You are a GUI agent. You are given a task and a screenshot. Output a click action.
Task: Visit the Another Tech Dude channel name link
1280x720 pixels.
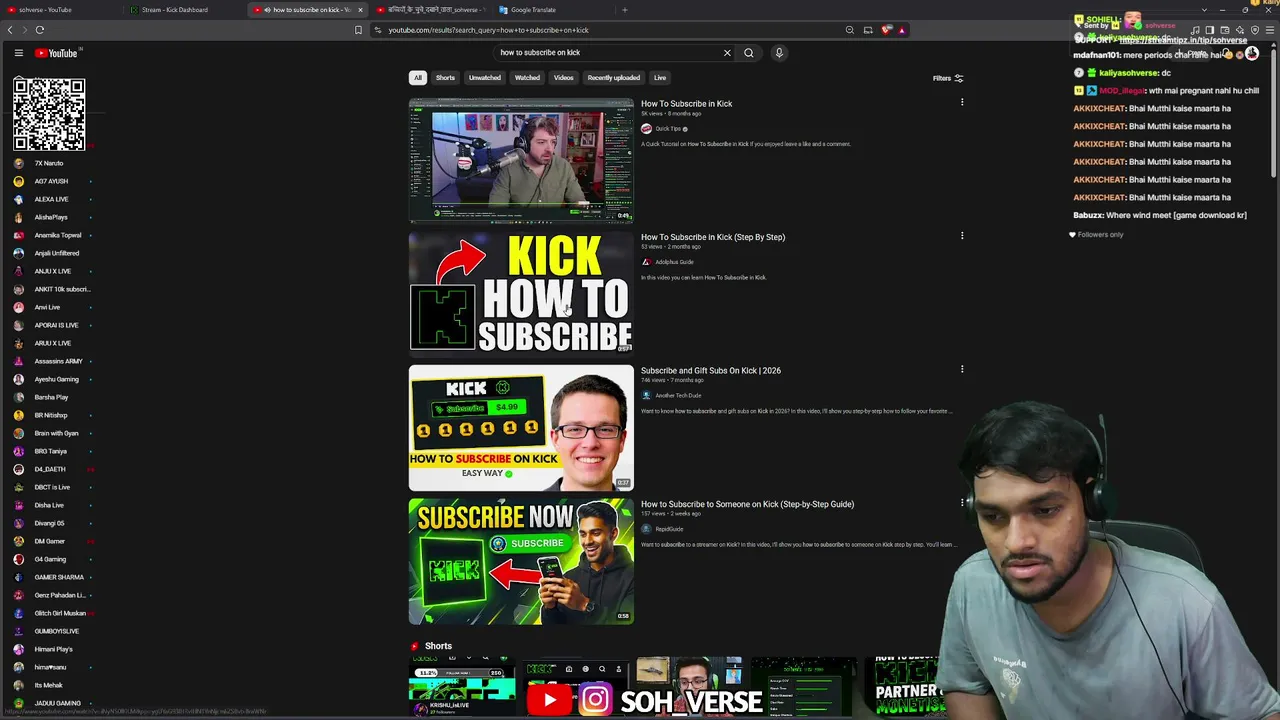click(678, 396)
